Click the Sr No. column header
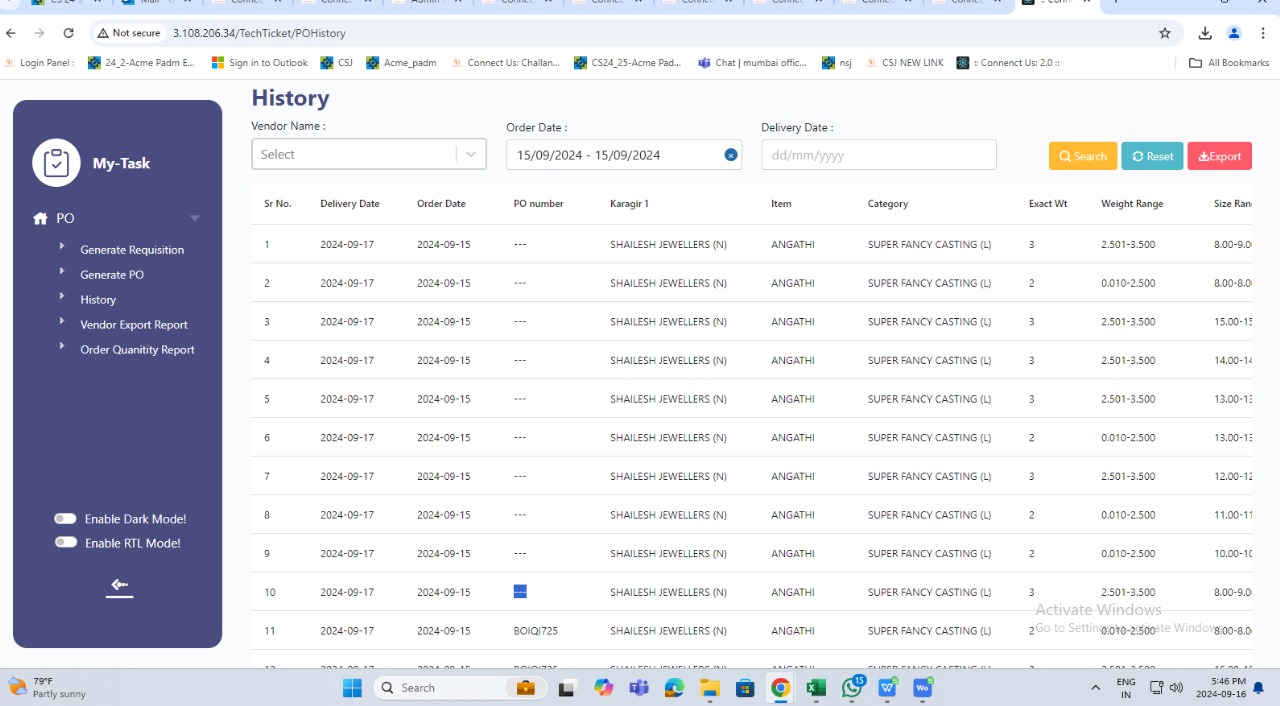This screenshot has height=706, width=1280. (x=278, y=204)
